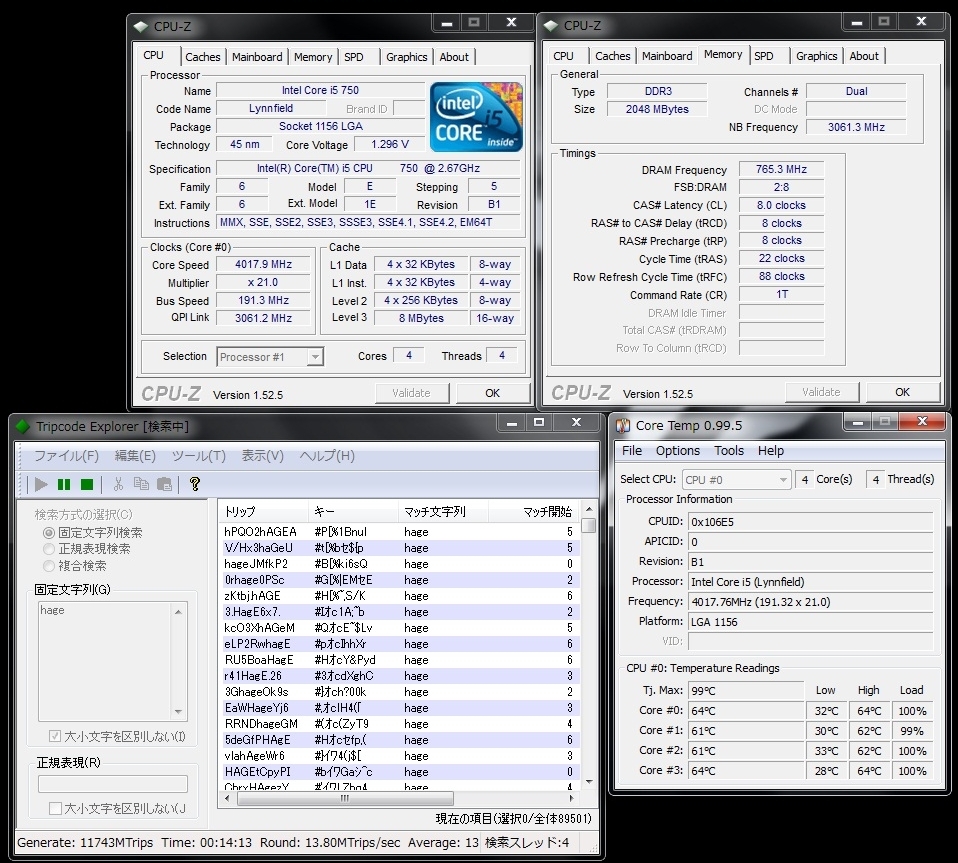Open the ヘルプ(H) menu
The image size is (958, 863).
click(x=327, y=456)
